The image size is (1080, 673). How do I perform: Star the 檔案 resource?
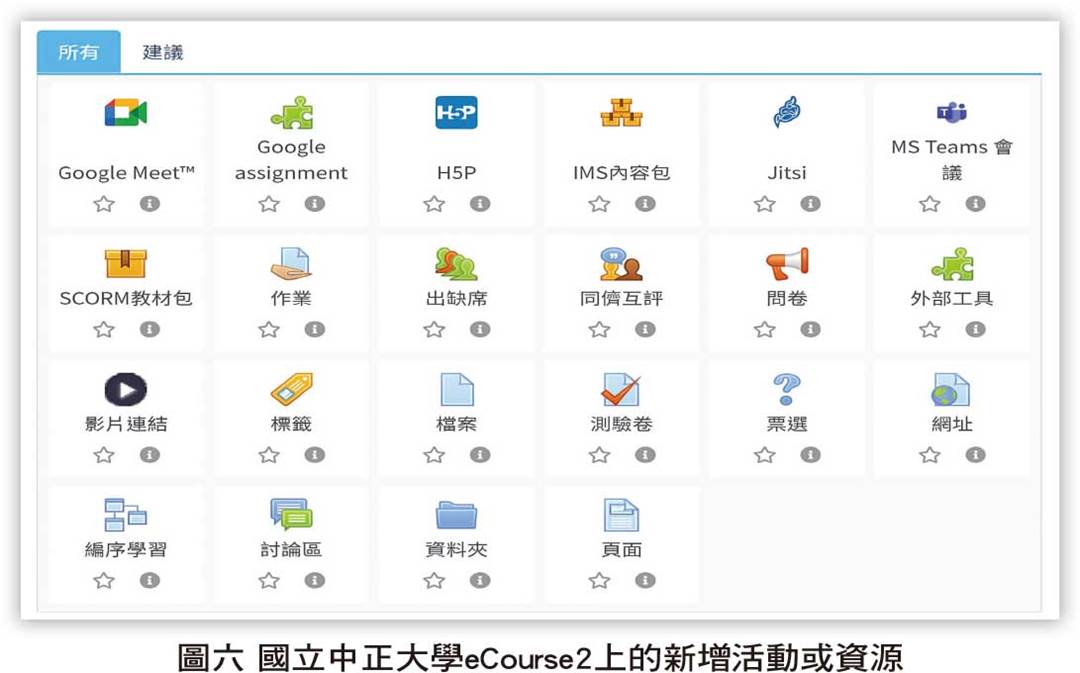pos(434,455)
